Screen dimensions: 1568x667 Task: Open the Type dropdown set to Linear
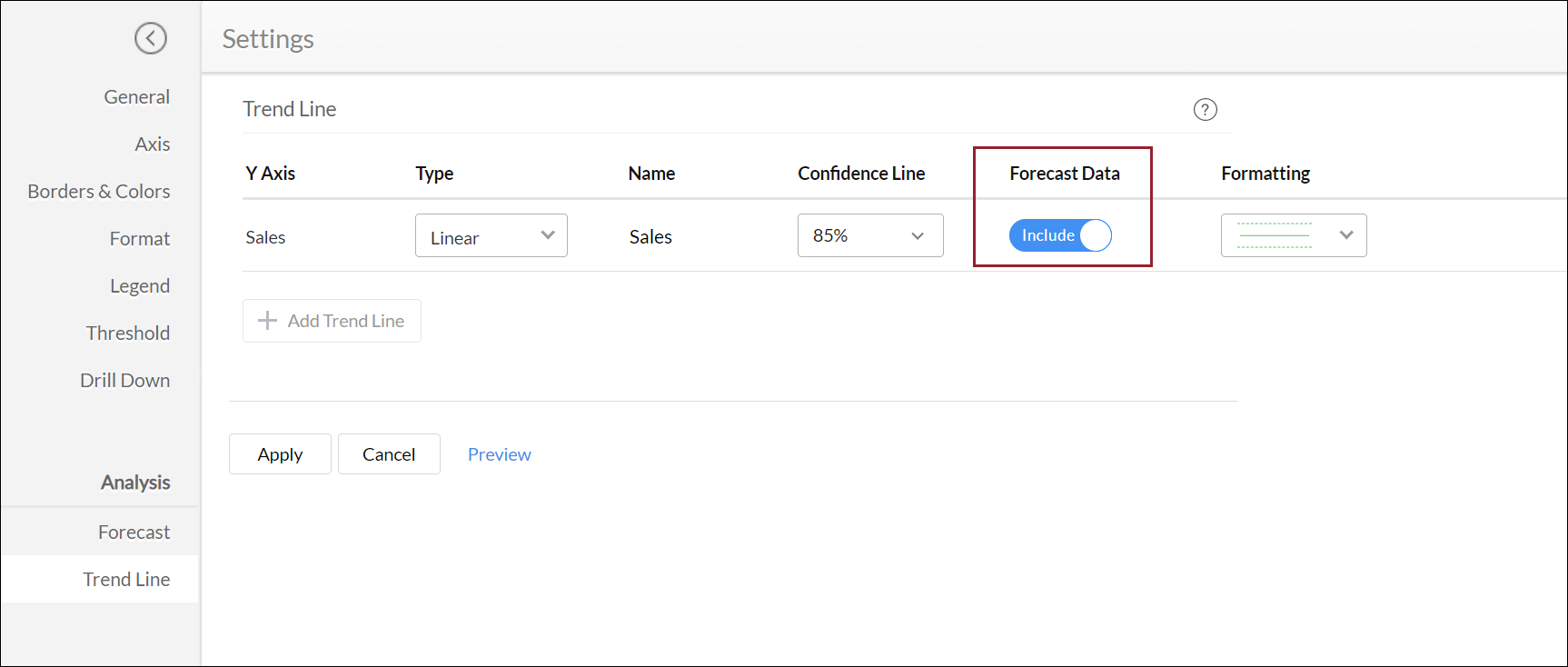(491, 236)
